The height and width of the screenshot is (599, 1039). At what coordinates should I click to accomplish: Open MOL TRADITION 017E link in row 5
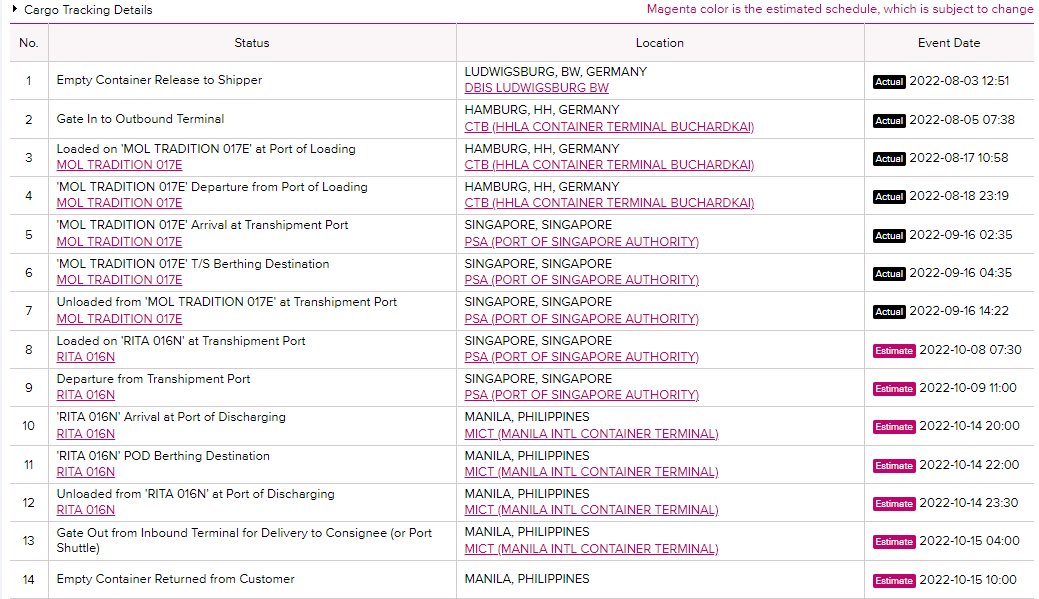(119, 241)
